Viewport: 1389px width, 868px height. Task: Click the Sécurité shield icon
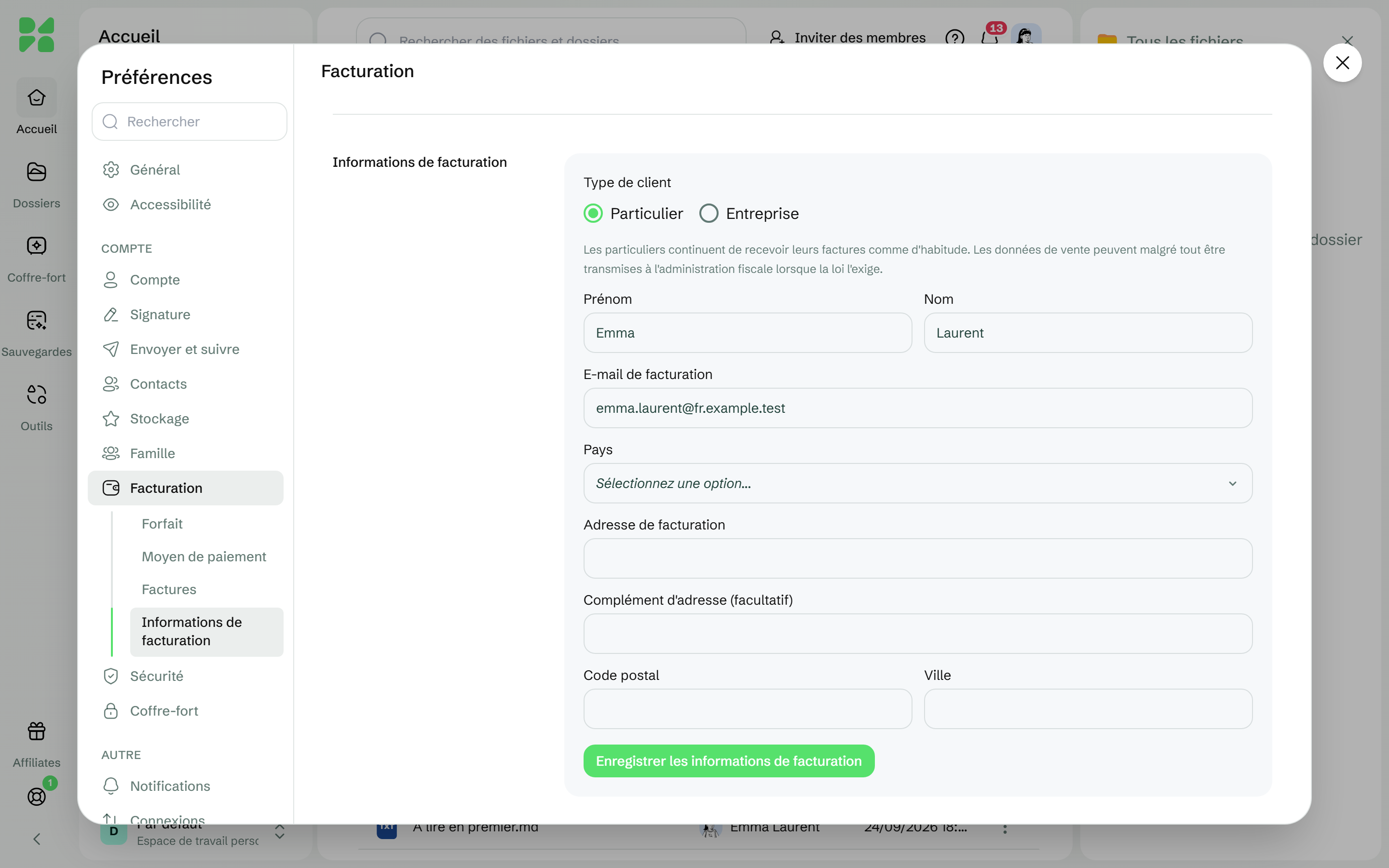click(x=111, y=676)
